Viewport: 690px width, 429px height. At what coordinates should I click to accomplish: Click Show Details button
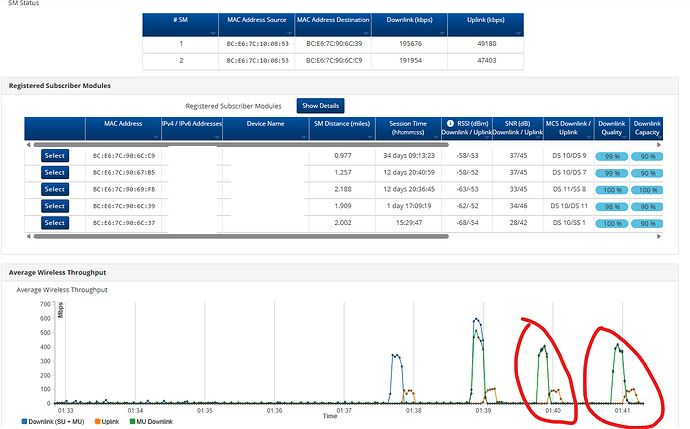click(x=320, y=105)
